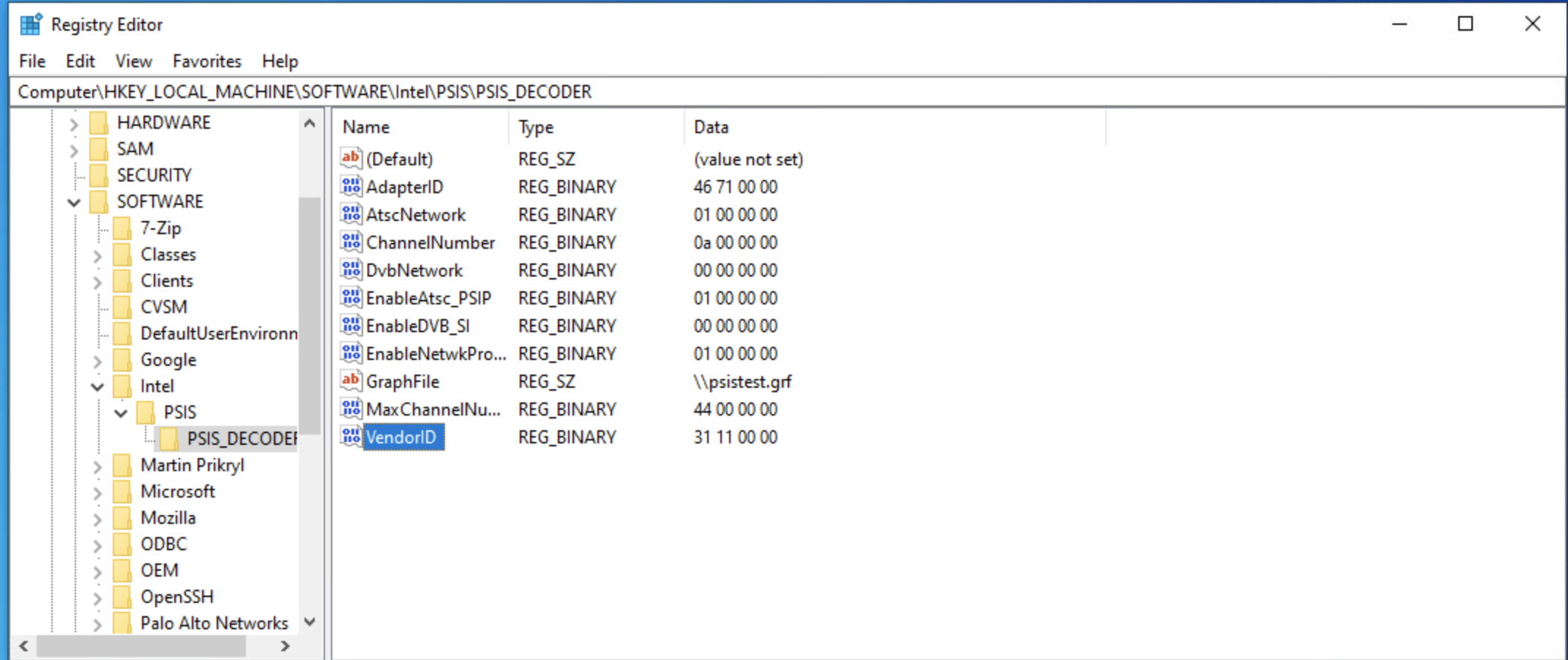Click the binary icon beside AdapterID

(x=351, y=187)
